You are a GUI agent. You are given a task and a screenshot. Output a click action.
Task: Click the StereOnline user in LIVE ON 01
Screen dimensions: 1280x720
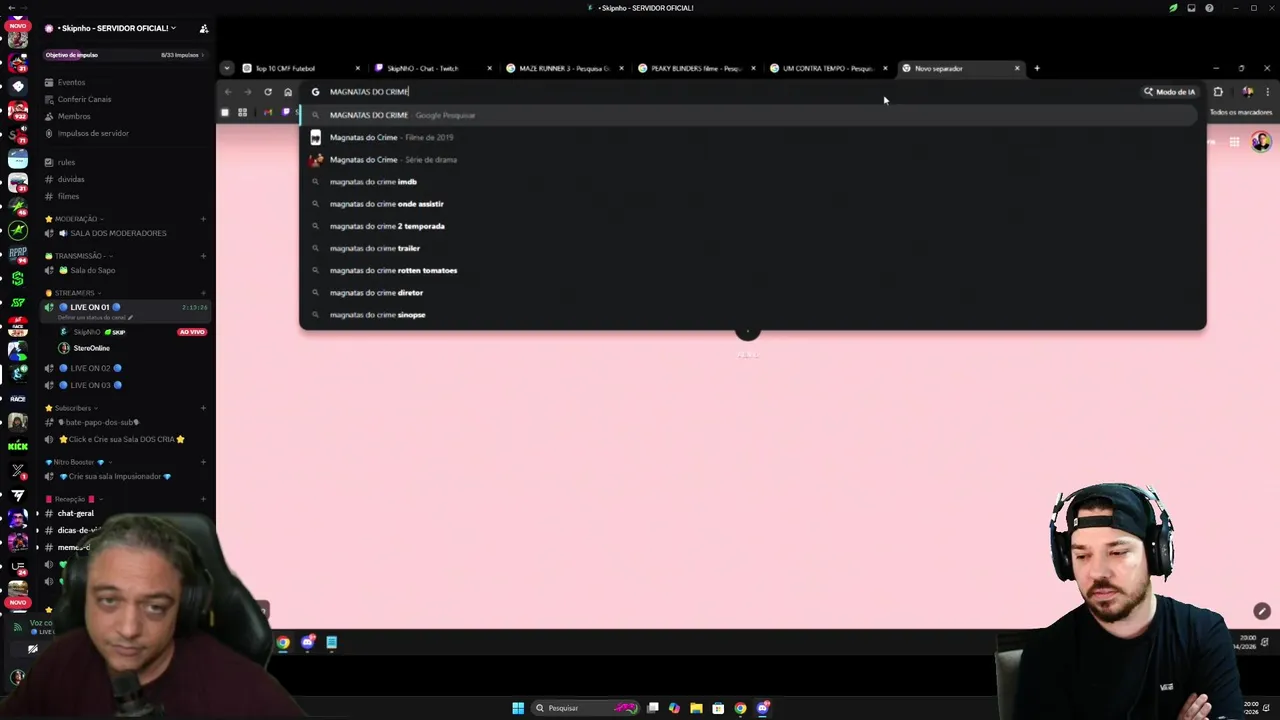coord(91,348)
